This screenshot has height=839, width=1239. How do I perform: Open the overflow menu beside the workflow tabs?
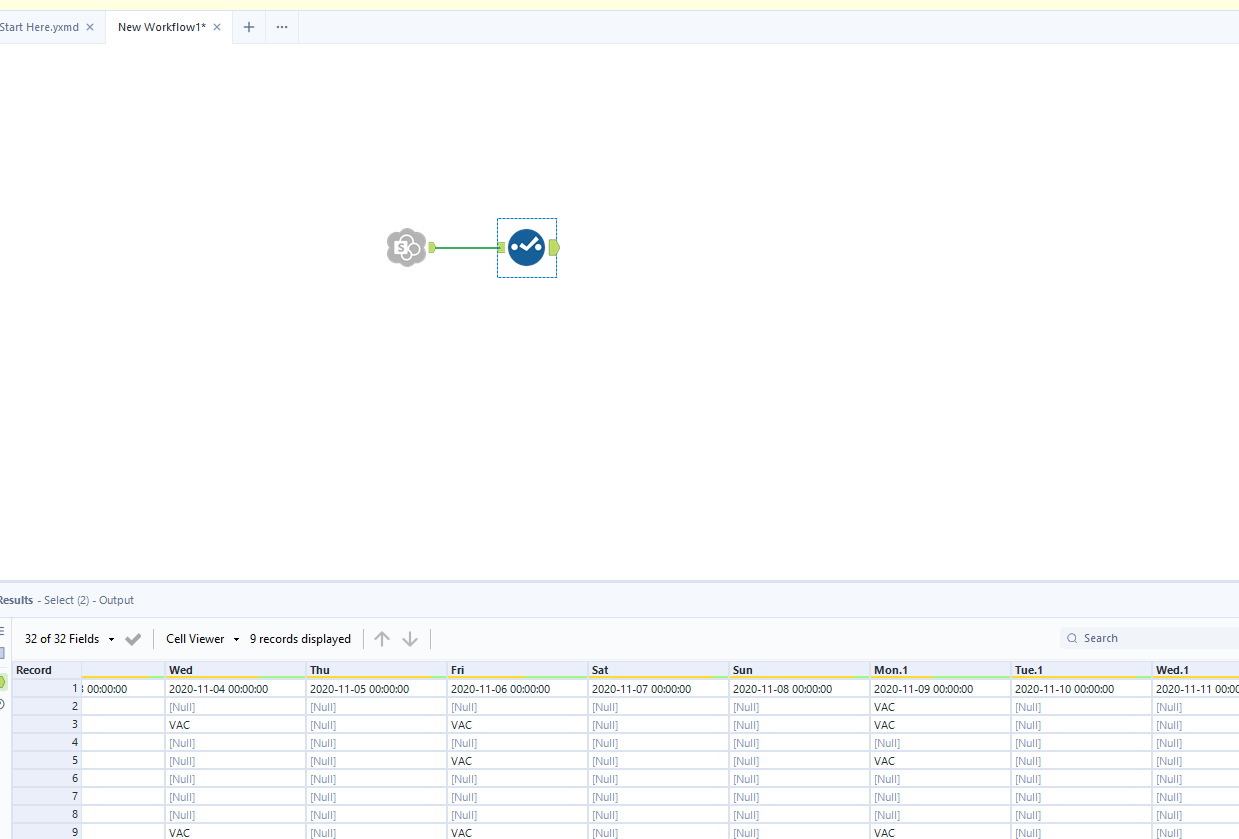pos(281,27)
